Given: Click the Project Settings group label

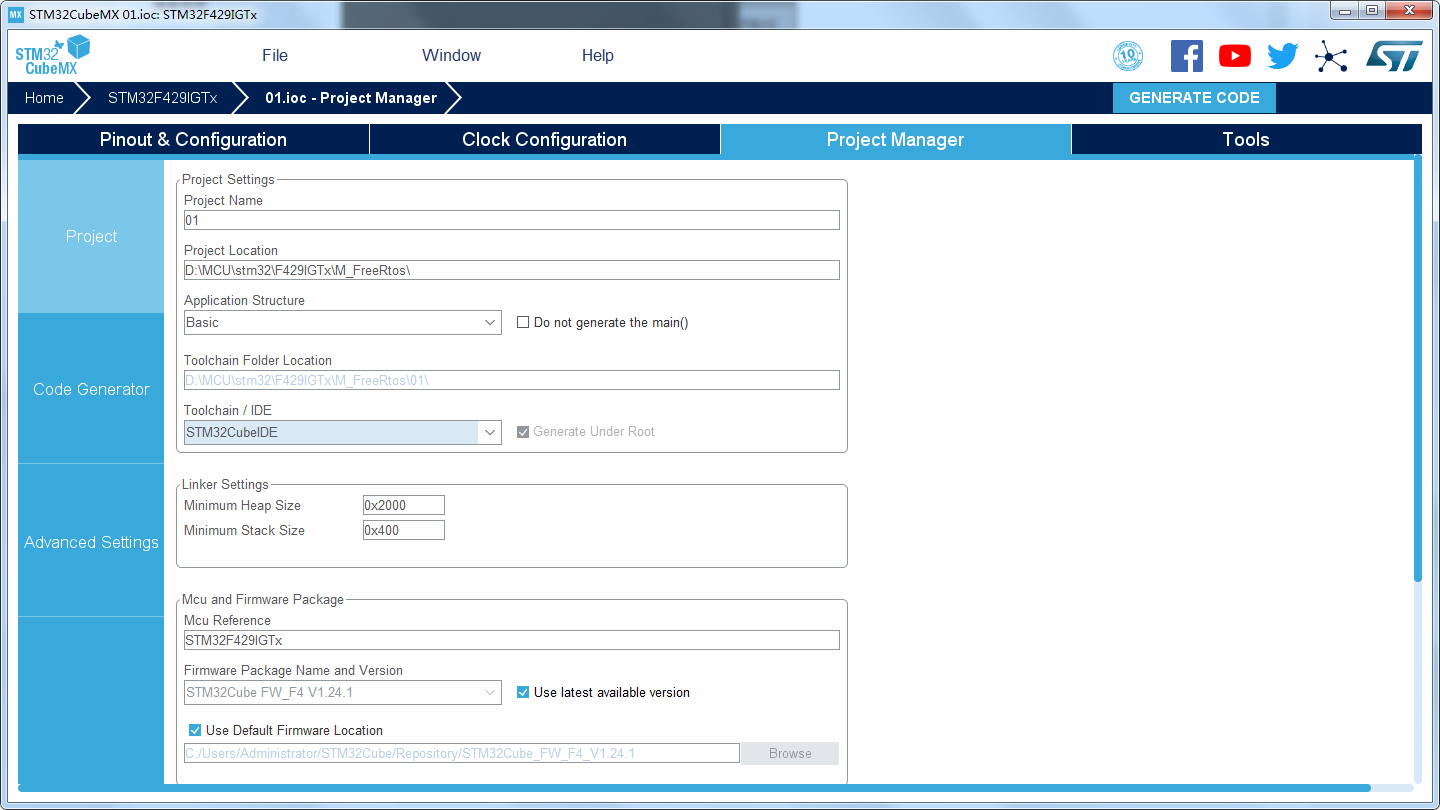Looking at the screenshot, I should 228,180.
